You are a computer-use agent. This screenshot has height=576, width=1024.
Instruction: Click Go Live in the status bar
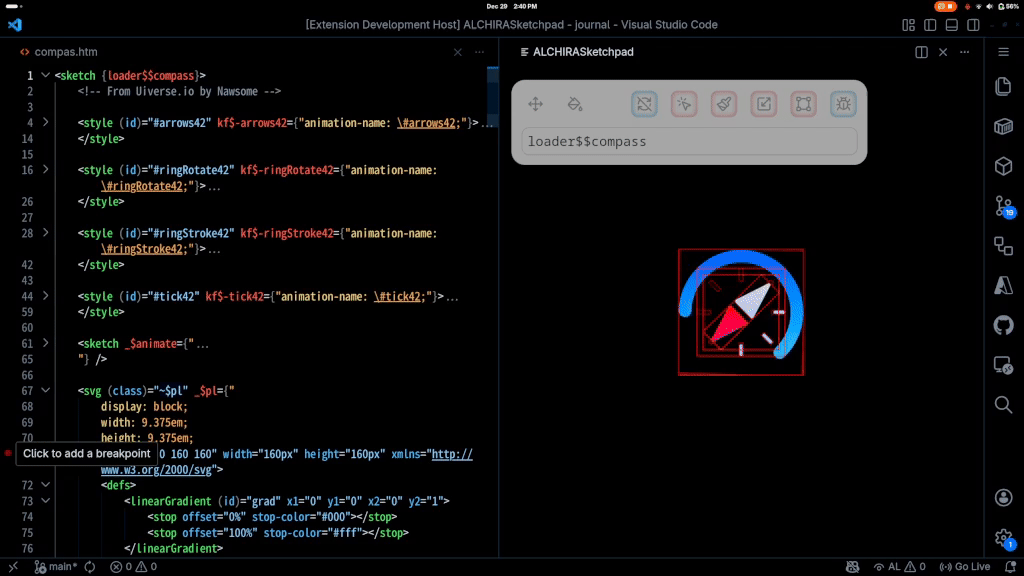pos(964,567)
